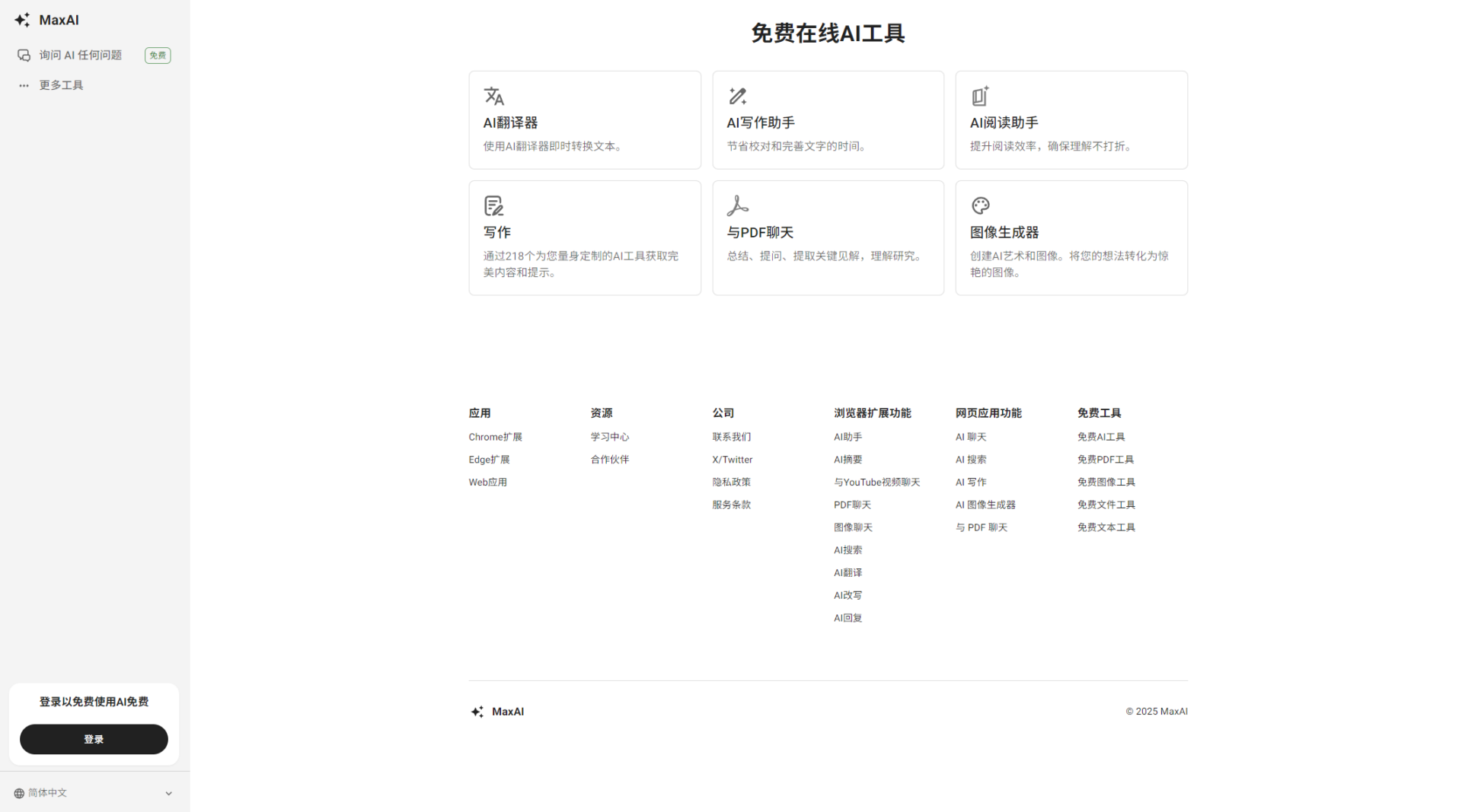Open the AI翻译器 translator tool card
Image resolution: width=1462 pixels, height=812 pixels.
tap(585, 119)
